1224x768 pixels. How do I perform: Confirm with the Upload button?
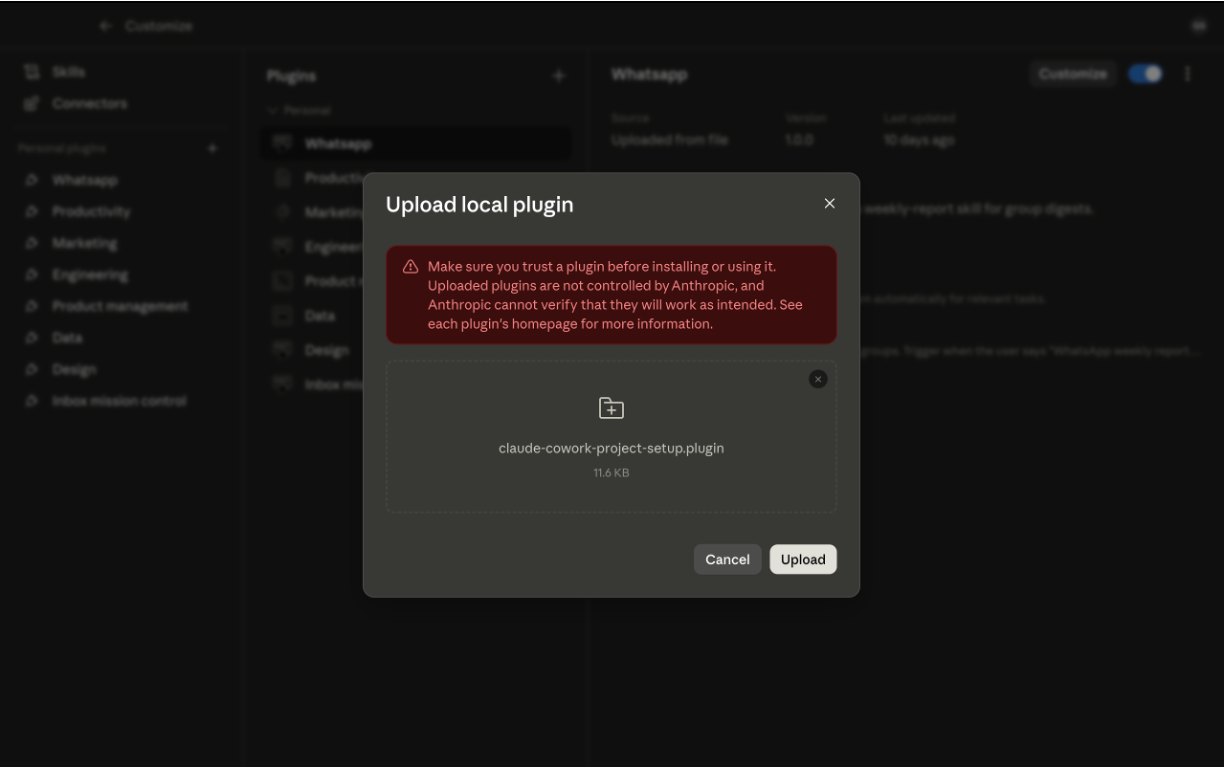pyautogui.click(x=803, y=560)
